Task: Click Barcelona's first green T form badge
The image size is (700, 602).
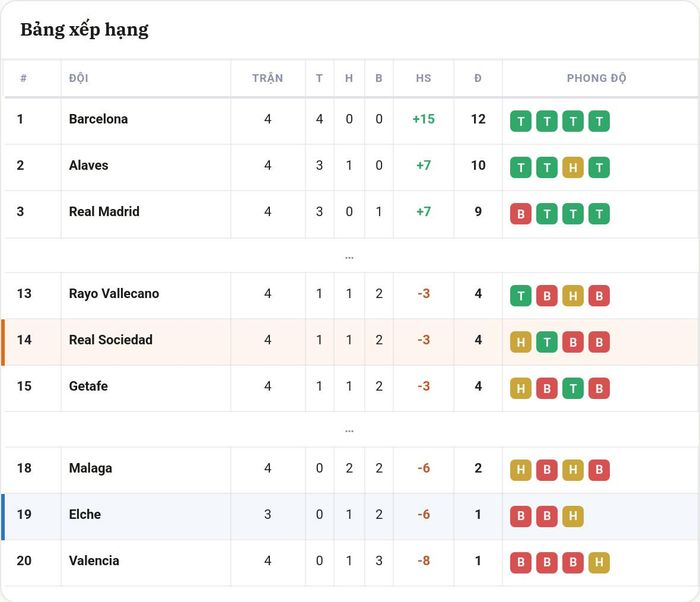Action: click(x=521, y=121)
